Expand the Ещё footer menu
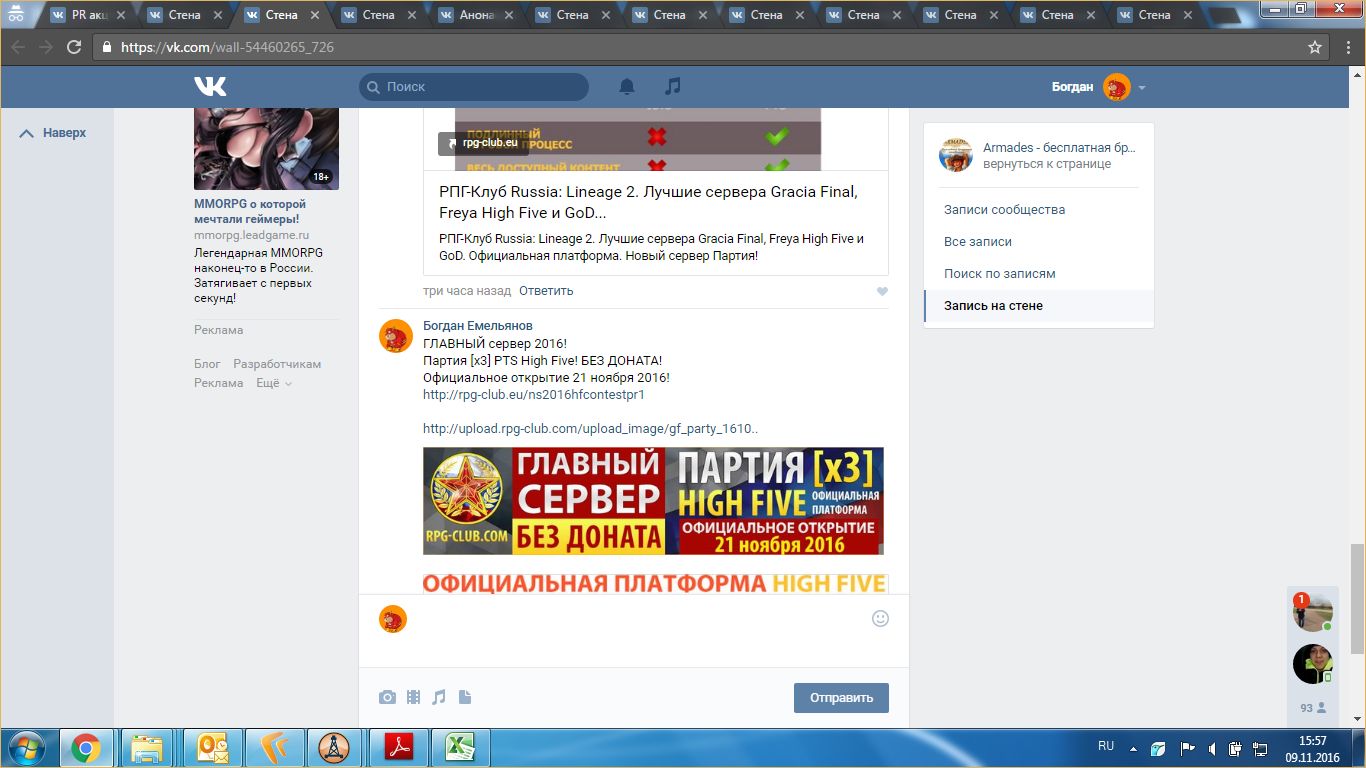 tap(273, 383)
